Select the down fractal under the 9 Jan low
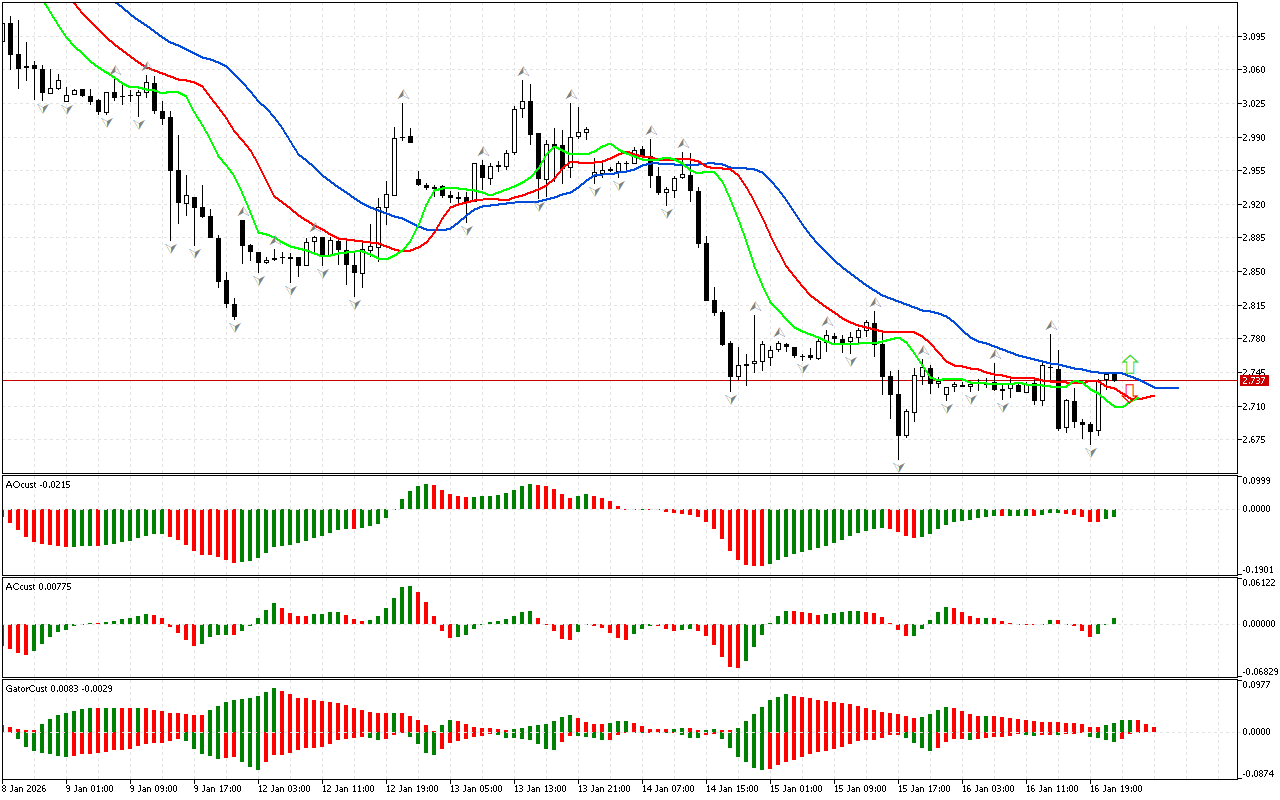The width and height of the screenshot is (1280, 800). coord(234,326)
